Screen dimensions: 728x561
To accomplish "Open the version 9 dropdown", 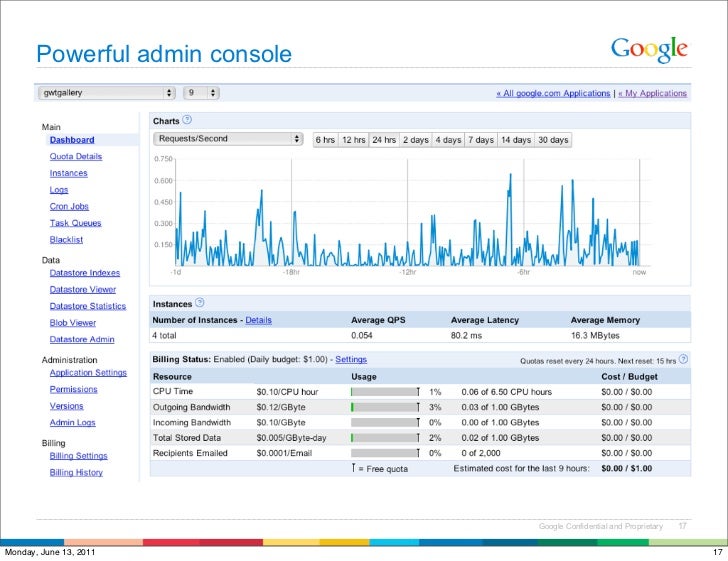I will click(x=201, y=93).
